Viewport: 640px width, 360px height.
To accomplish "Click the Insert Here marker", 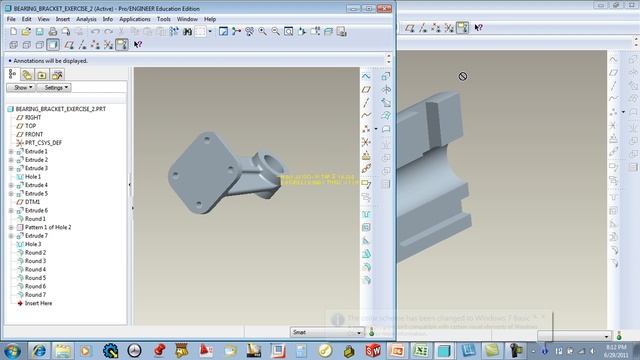I will pos(38,303).
